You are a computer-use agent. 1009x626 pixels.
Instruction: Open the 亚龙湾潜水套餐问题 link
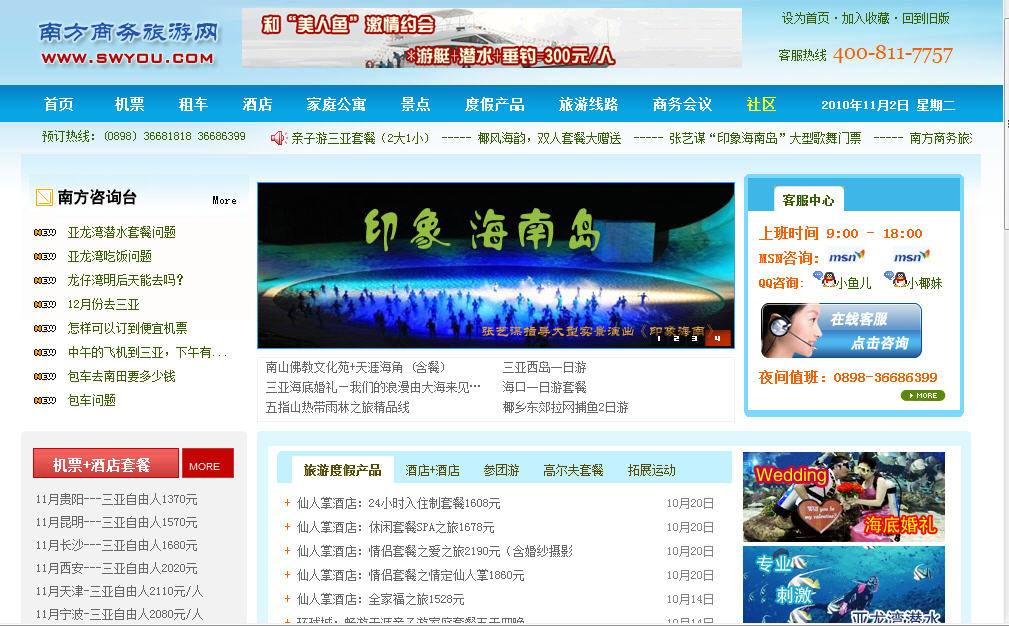(x=121, y=232)
